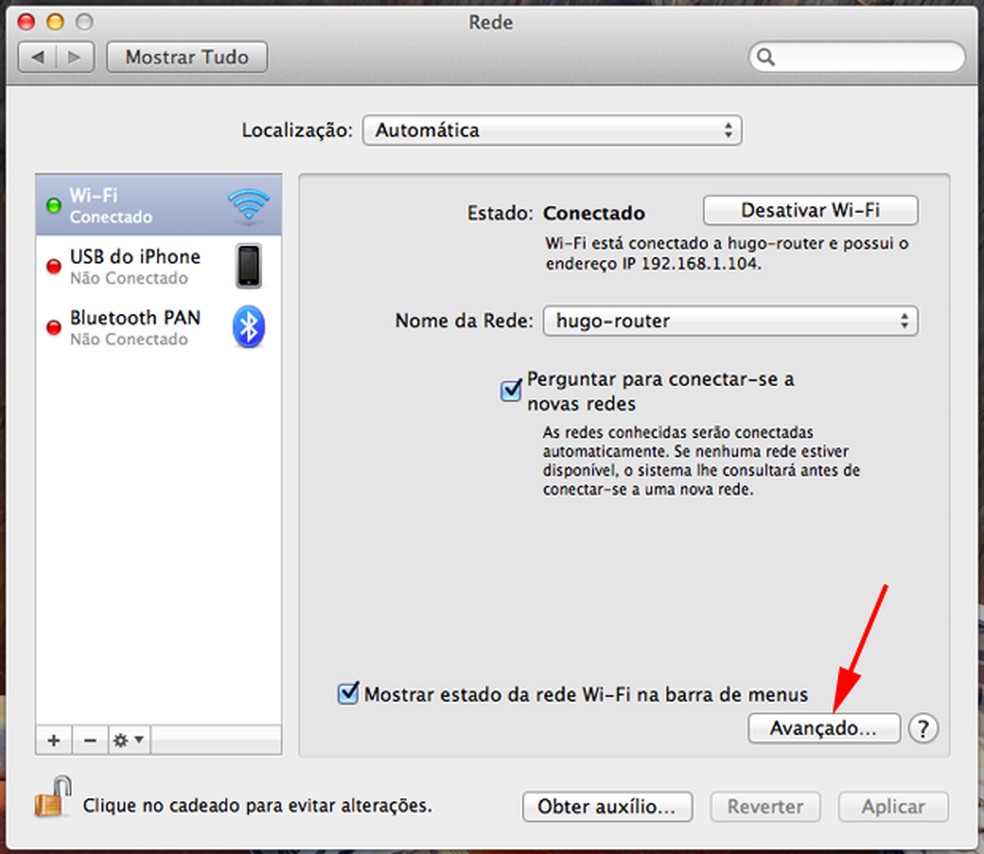The image size is (984, 854).
Task: Select Wi-Fi service in the list
Action: pyautogui.click(x=159, y=205)
